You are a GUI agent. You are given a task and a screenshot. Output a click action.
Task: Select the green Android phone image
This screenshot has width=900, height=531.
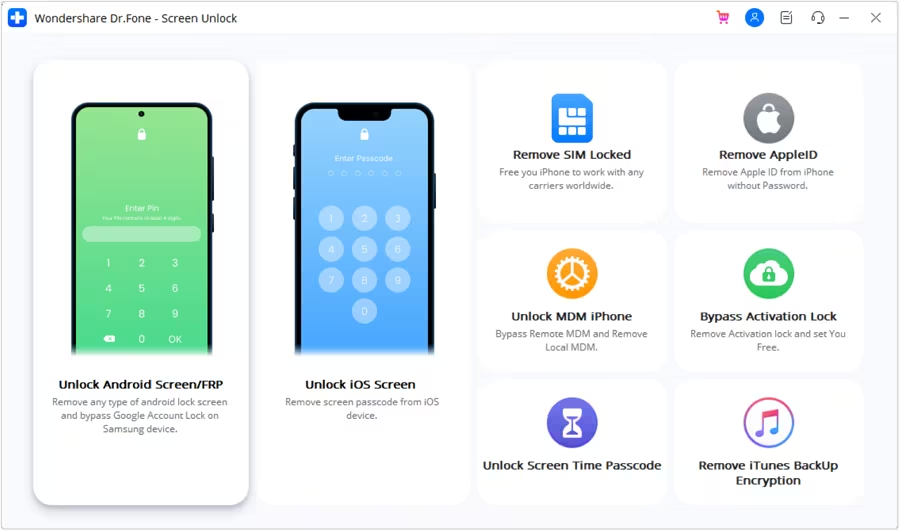pos(142,228)
